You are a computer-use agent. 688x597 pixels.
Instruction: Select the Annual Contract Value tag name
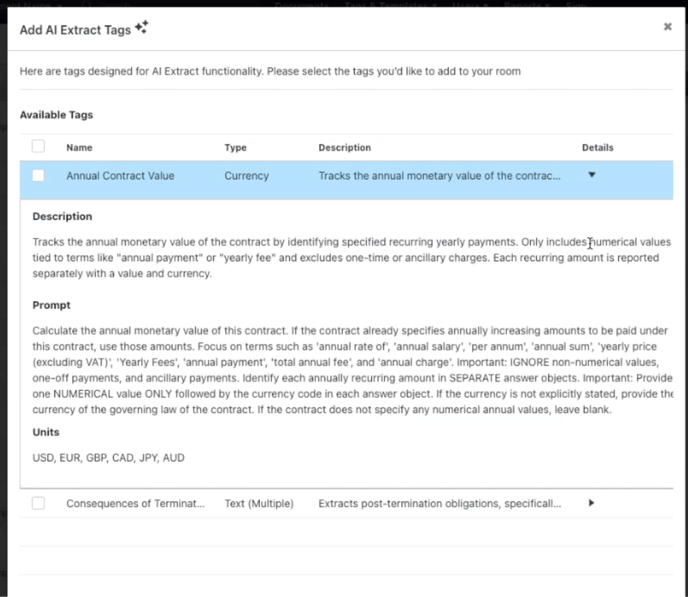(120, 176)
